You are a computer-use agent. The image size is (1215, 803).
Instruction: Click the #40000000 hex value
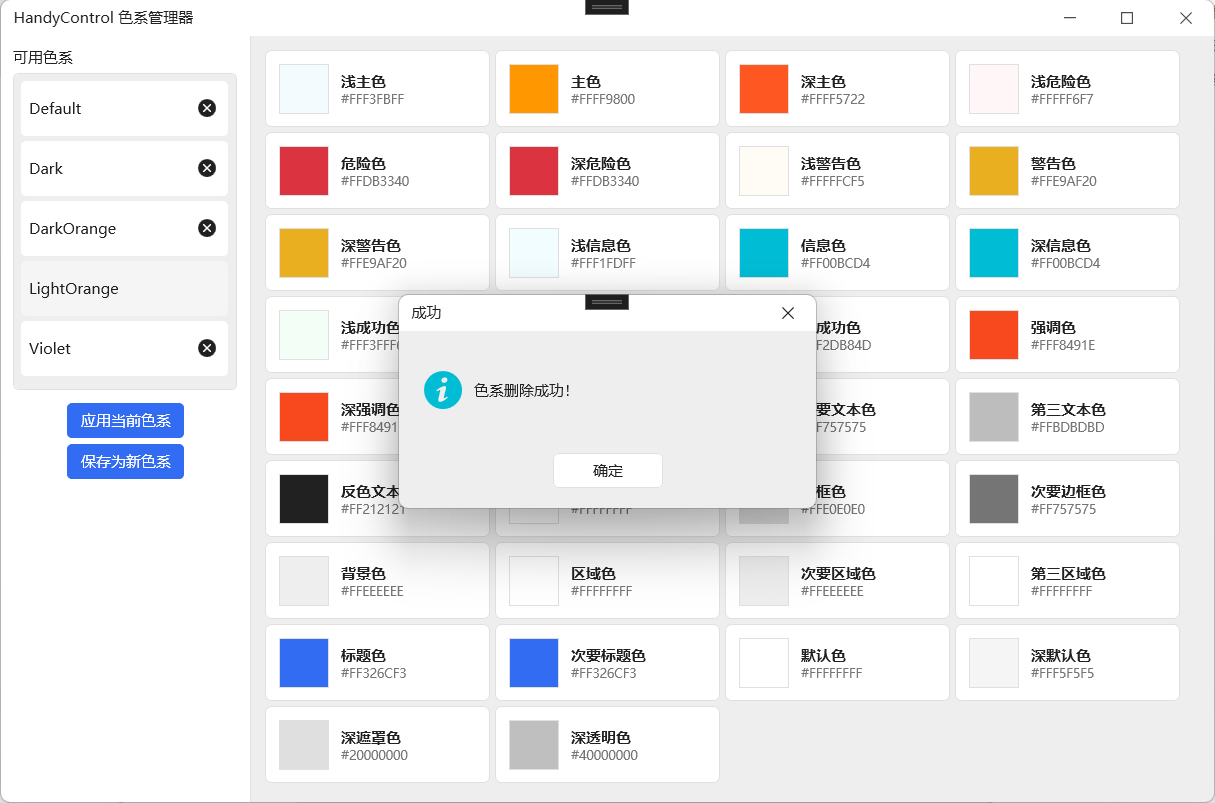(604, 756)
